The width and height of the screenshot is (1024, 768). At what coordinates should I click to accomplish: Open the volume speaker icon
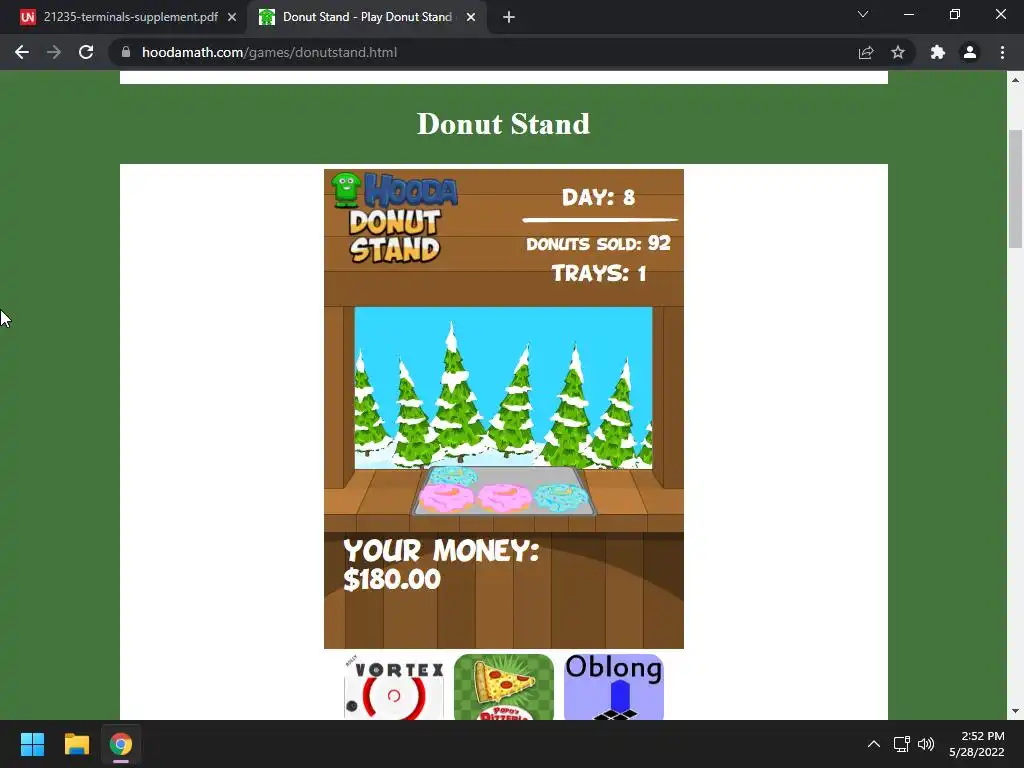point(926,744)
